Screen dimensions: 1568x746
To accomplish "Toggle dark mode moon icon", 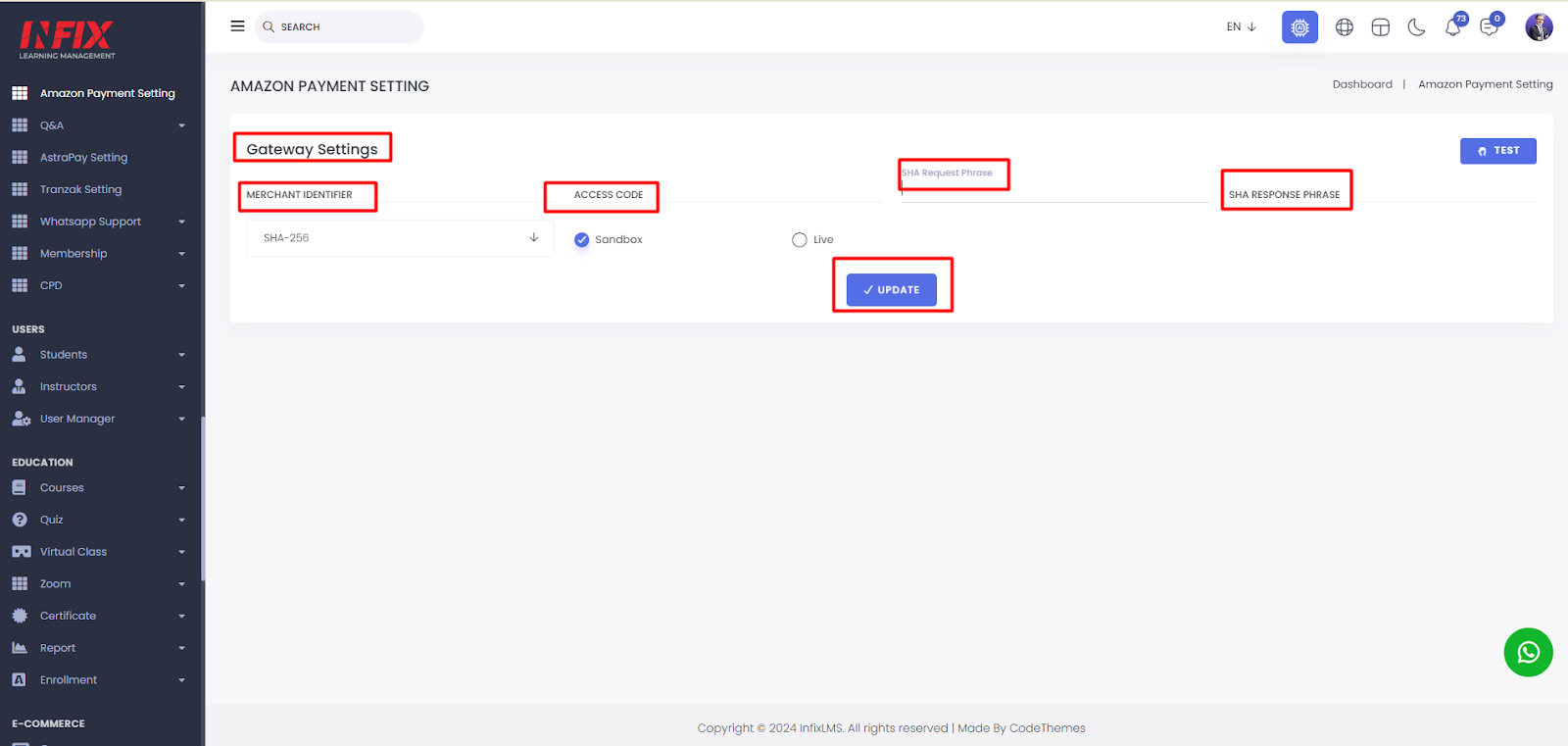I will (x=1416, y=27).
